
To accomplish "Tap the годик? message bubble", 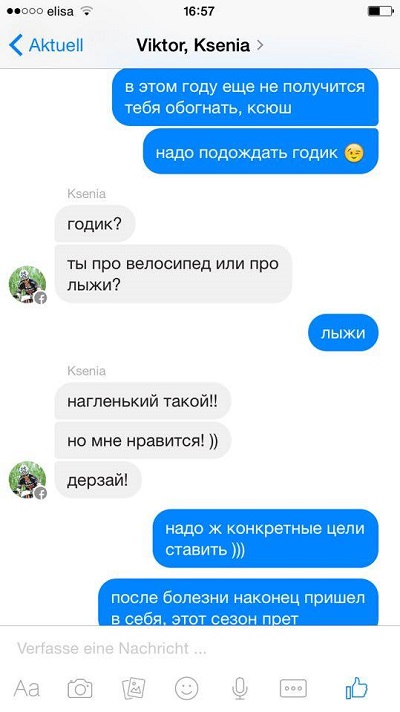I will (94, 224).
